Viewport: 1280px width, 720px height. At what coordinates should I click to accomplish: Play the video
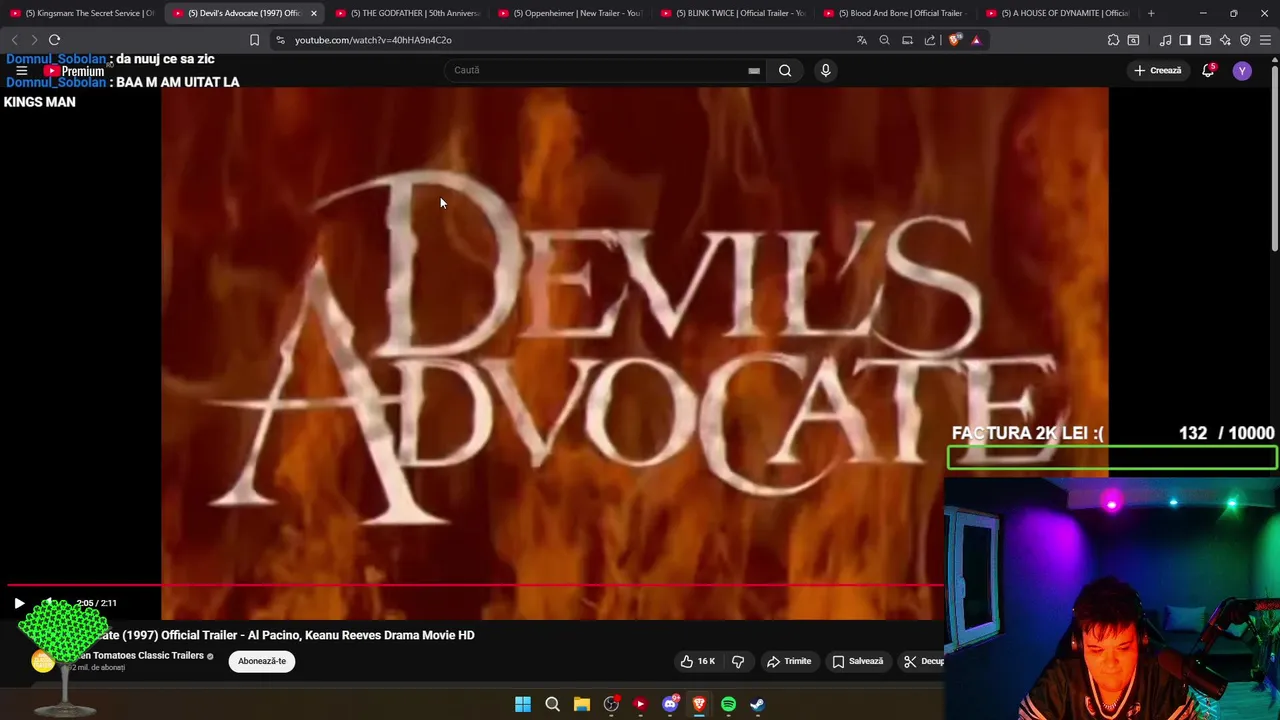tap(19, 603)
